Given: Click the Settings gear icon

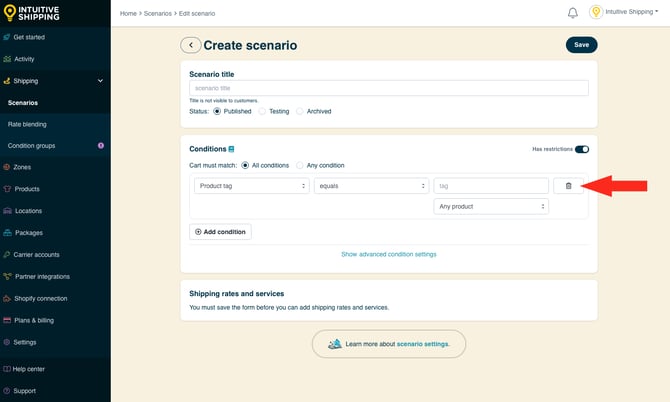Looking at the screenshot, I should 7,342.
